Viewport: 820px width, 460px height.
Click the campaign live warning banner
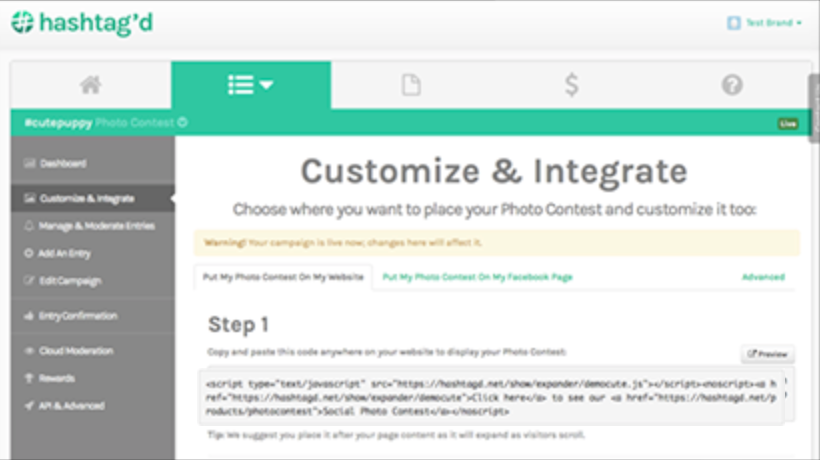click(496, 243)
